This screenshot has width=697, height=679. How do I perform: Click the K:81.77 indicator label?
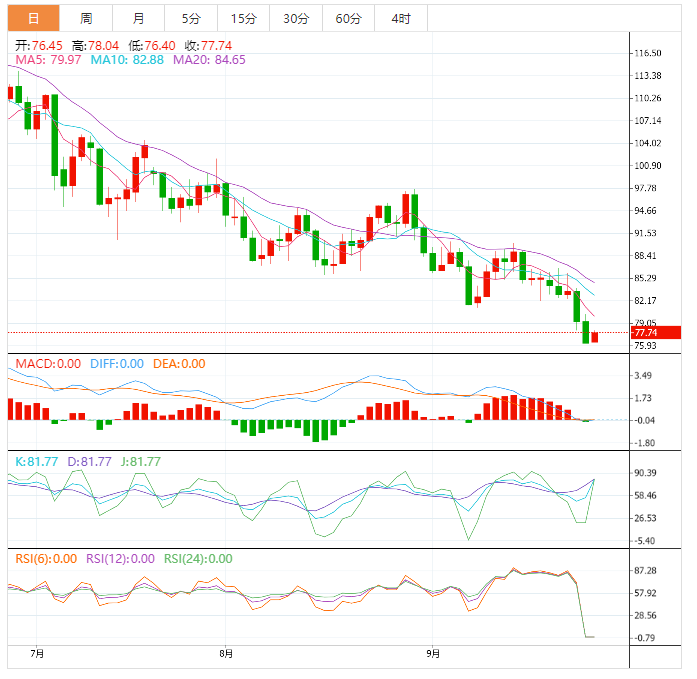(x=36, y=461)
